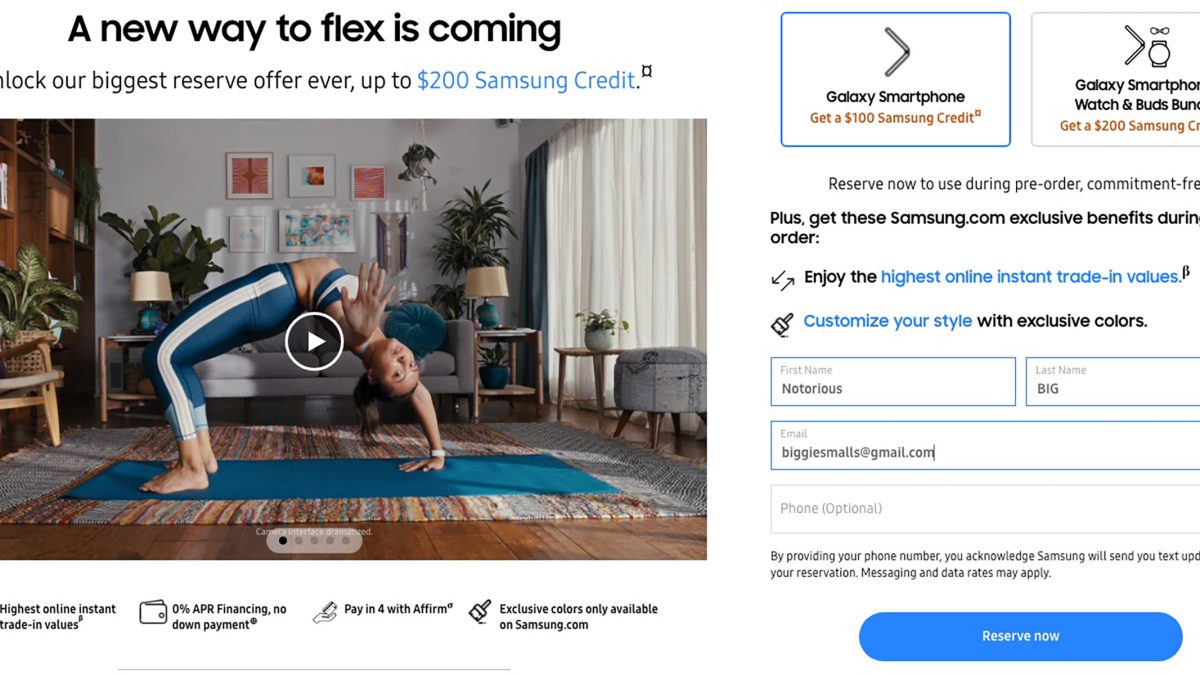Viewport: 1200px width, 675px height.
Task: Click the hand icon next to Pay in 4 with Affirm
Action: (x=325, y=612)
